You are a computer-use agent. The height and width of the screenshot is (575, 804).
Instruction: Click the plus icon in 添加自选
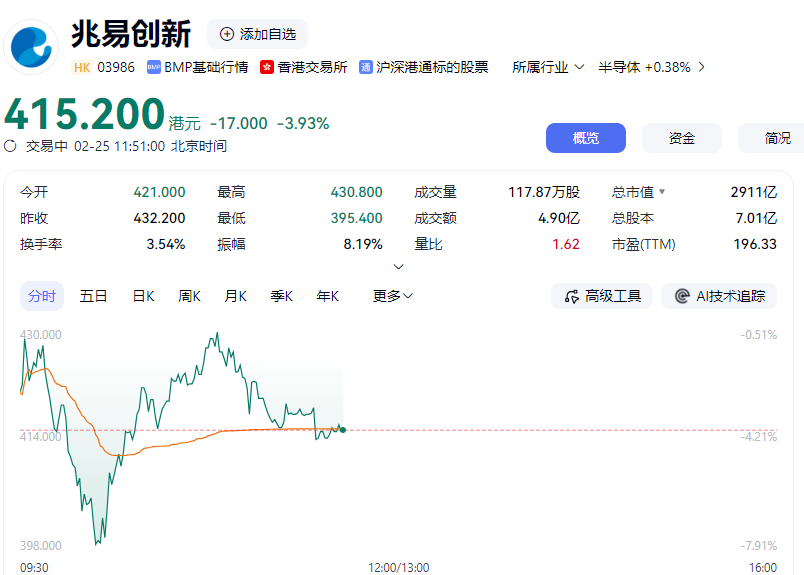[x=227, y=34]
